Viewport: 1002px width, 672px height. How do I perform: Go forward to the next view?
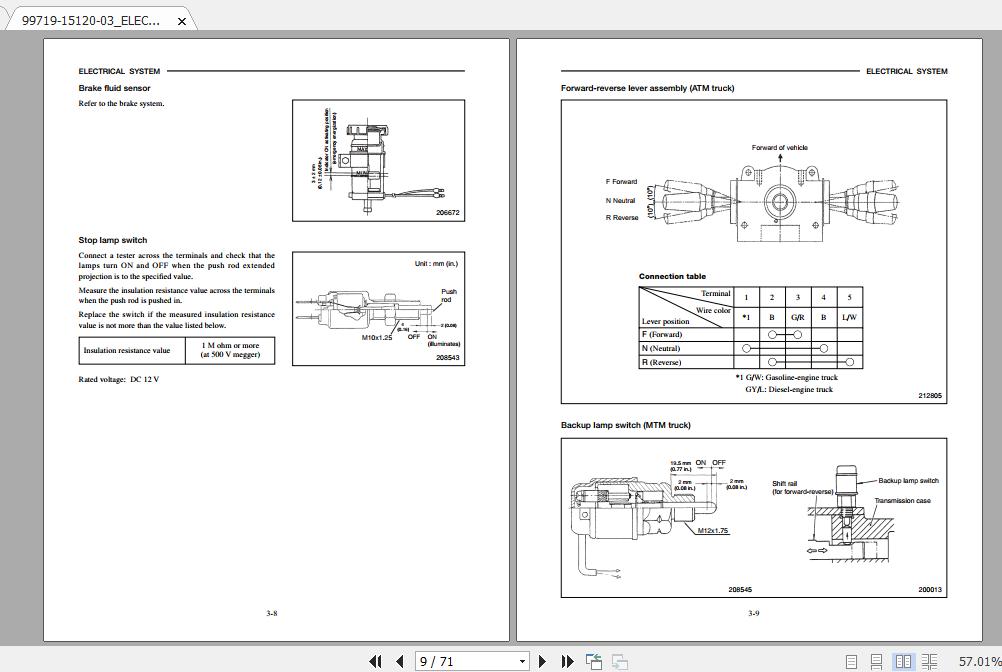coord(619,661)
